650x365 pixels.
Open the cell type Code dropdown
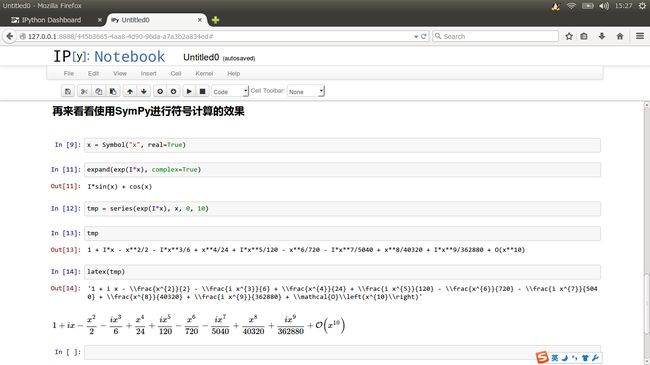tap(230, 91)
